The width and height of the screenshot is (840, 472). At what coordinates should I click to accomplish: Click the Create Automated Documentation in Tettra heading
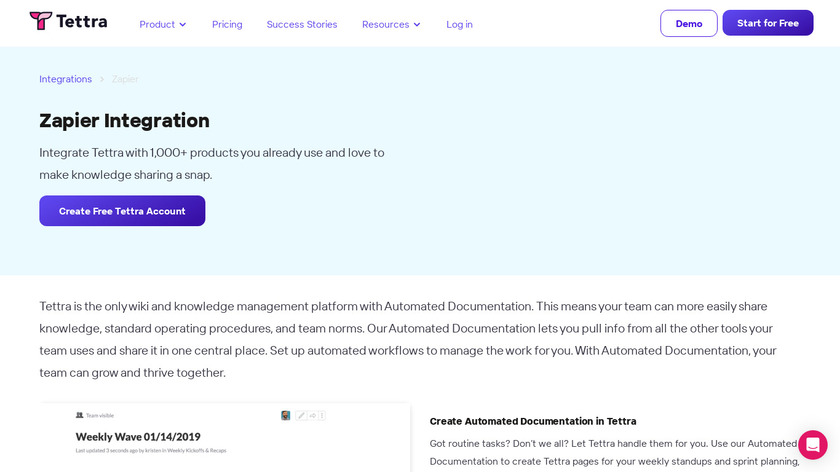(533, 421)
